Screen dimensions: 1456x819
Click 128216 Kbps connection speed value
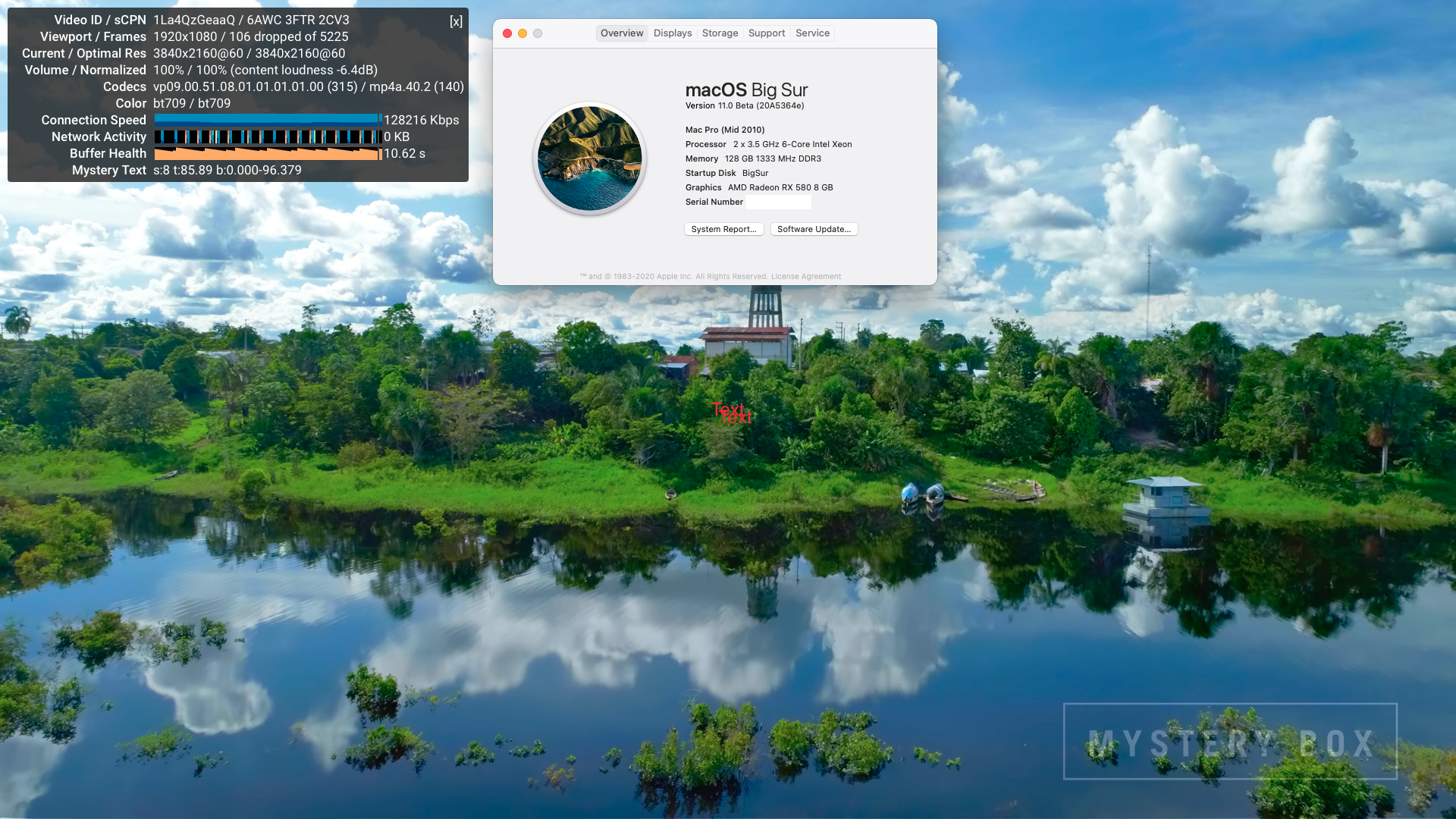(422, 120)
